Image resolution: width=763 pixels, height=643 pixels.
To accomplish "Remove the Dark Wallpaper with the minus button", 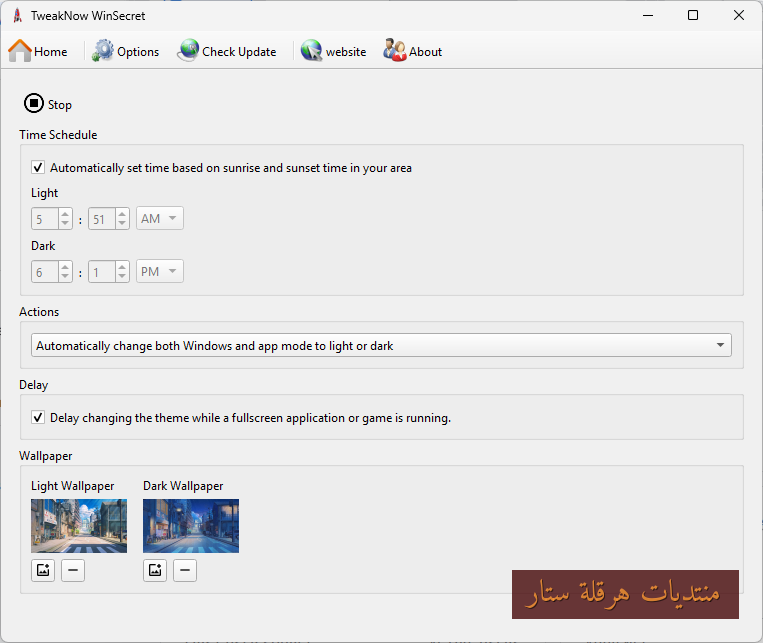I will pyautogui.click(x=185, y=570).
